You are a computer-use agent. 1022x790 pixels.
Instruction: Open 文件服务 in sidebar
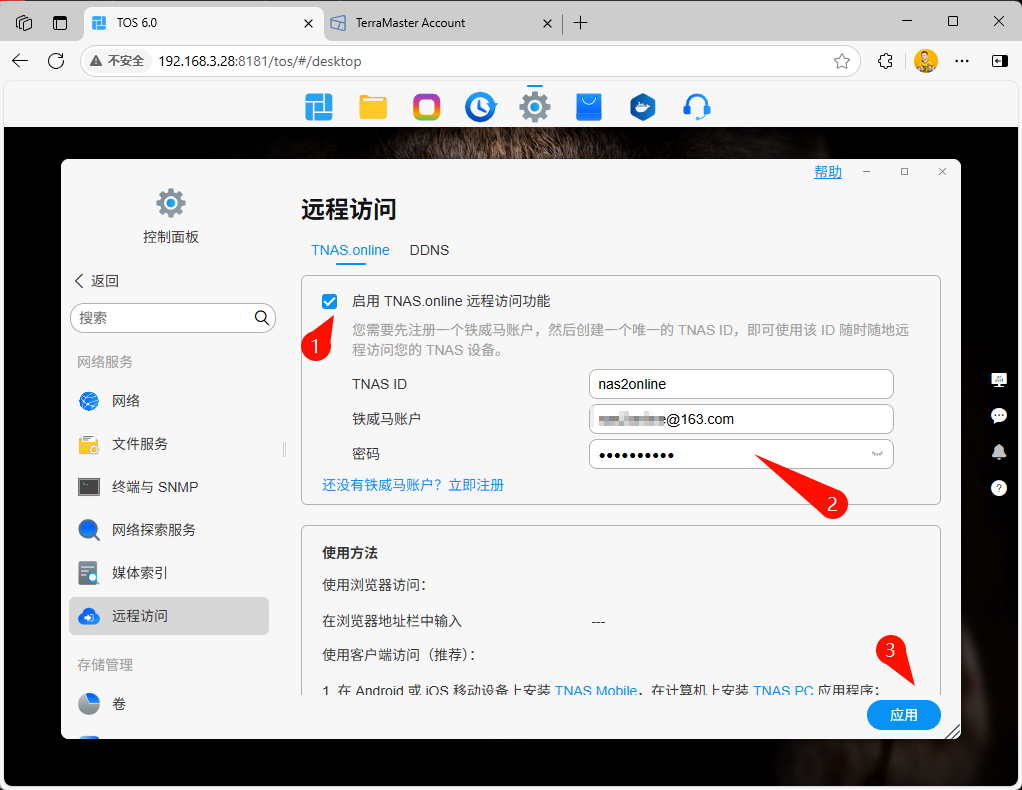tap(169, 444)
